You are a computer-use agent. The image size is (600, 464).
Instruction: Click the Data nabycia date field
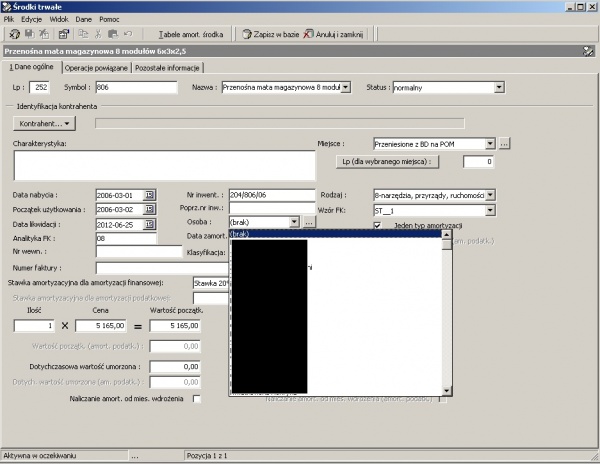[119, 195]
